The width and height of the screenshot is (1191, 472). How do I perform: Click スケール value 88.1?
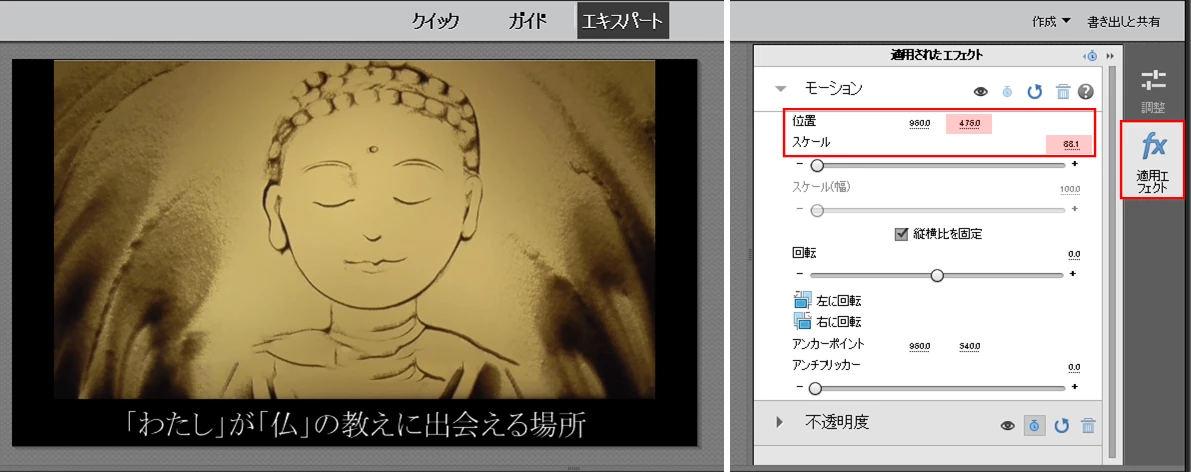point(1069,144)
